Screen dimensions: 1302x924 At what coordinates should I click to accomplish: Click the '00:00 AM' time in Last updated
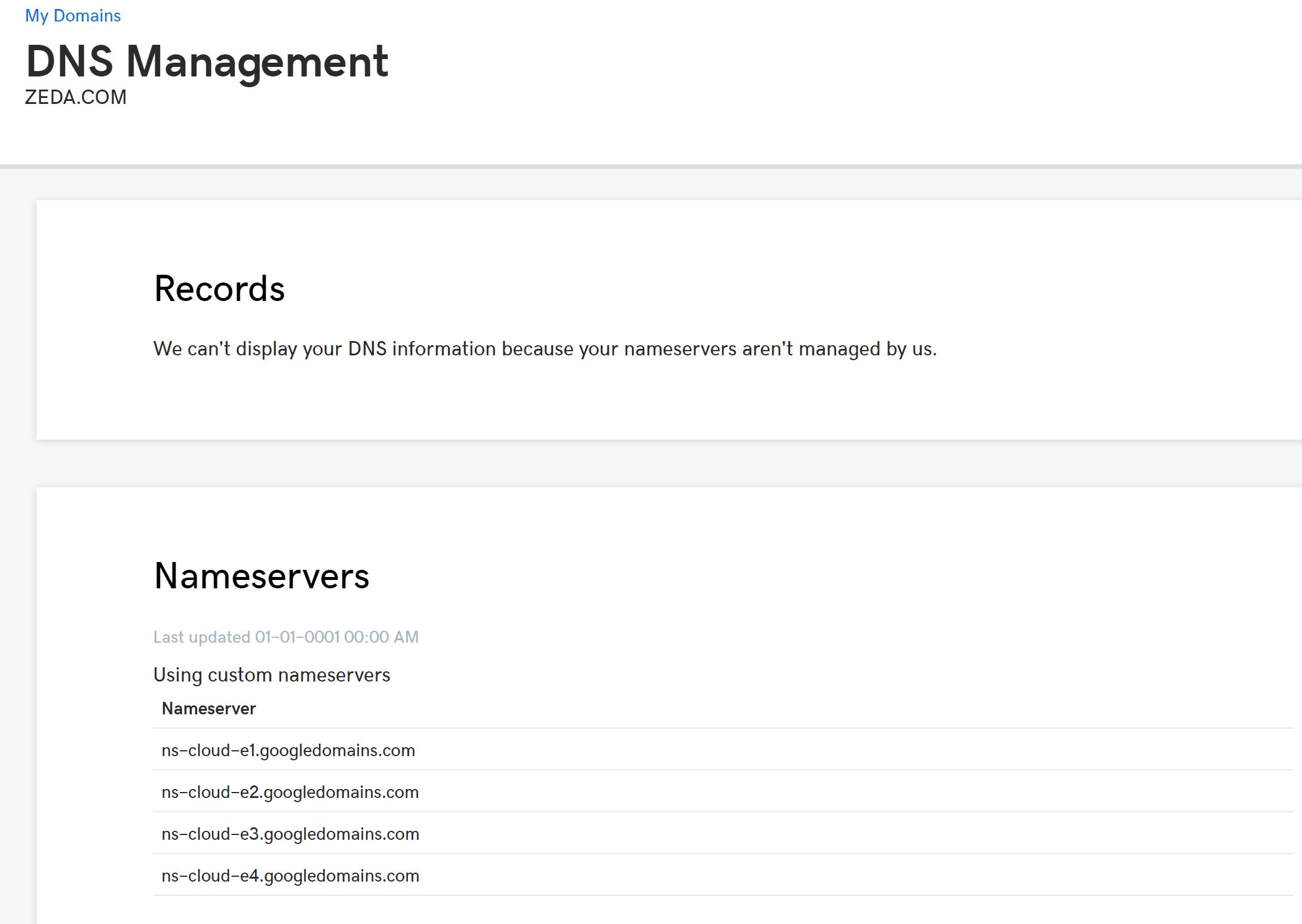(x=381, y=637)
